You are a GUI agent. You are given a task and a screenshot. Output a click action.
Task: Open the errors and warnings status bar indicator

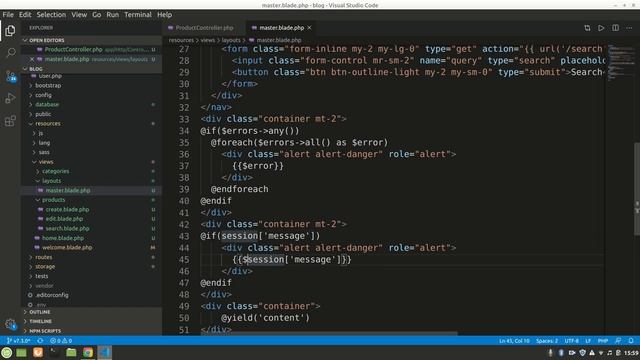pyautogui.click(x=61, y=340)
